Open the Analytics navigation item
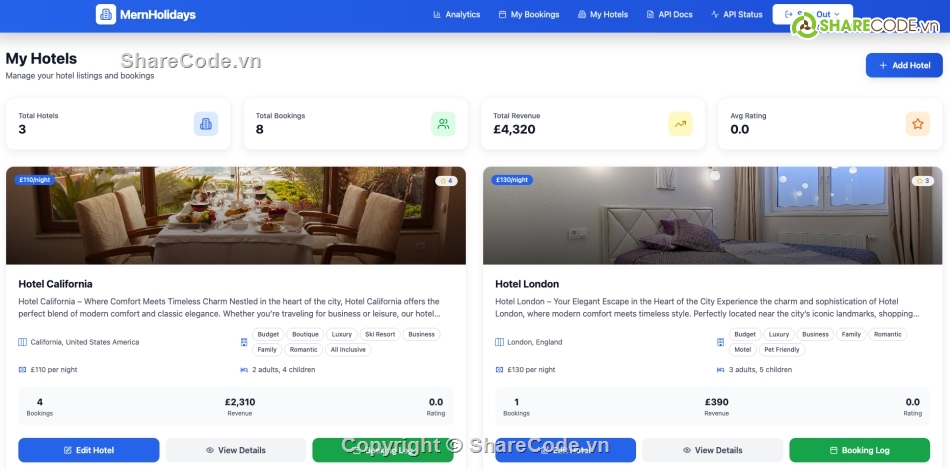Screen dimensions: 950x469 457,15
